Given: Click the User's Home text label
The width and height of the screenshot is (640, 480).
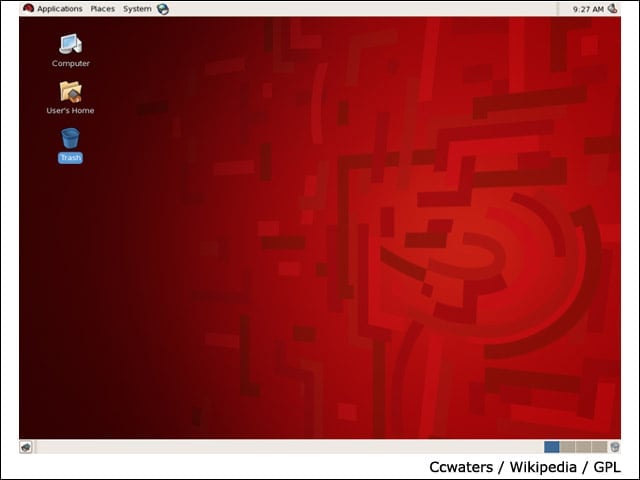Looking at the screenshot, I should pos(70,110).
